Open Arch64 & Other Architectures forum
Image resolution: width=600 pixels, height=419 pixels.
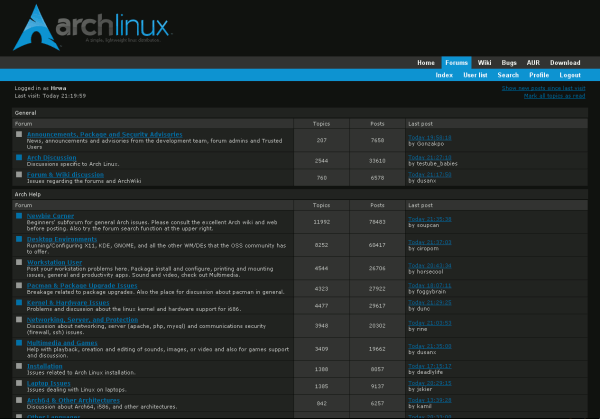(73, 400)
